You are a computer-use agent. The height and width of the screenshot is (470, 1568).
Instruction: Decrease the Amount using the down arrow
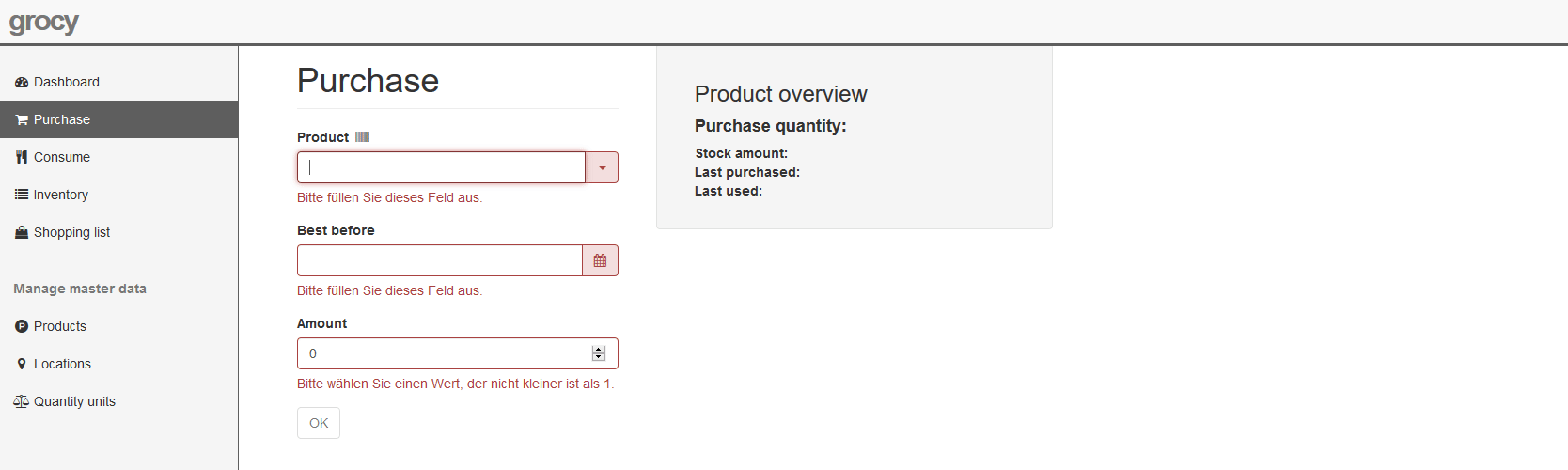(x=599, y=357)
